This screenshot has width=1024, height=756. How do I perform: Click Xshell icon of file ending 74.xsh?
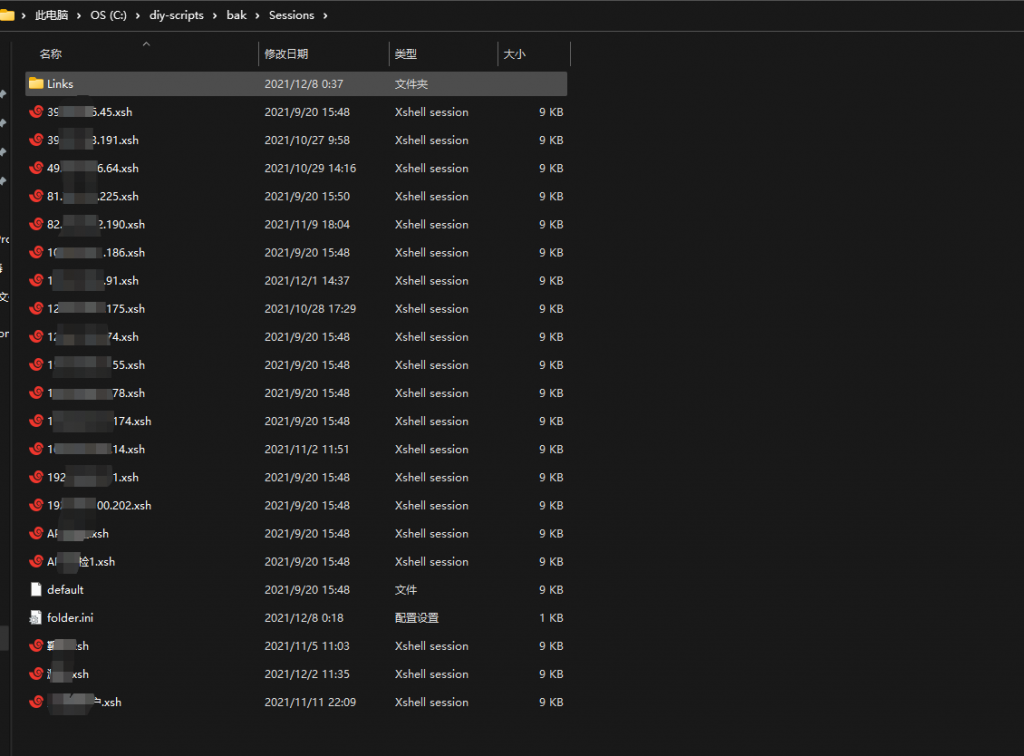click(36, 336)
